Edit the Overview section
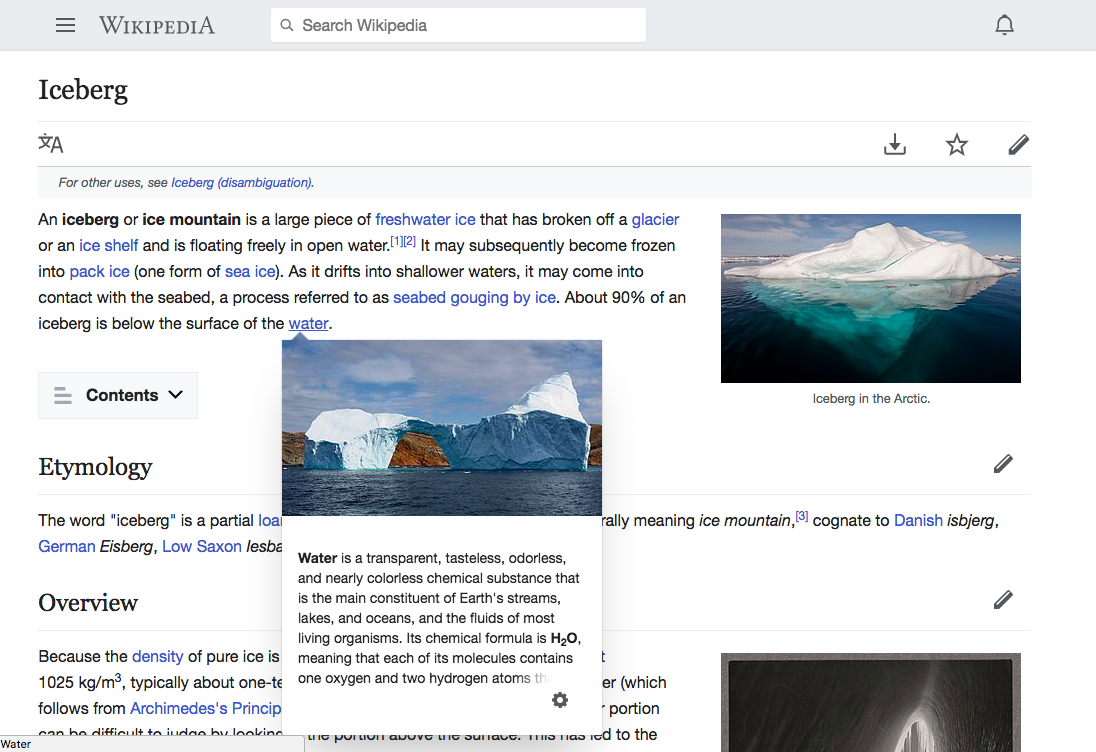1096x752 pixels. tap(1003, 599)
